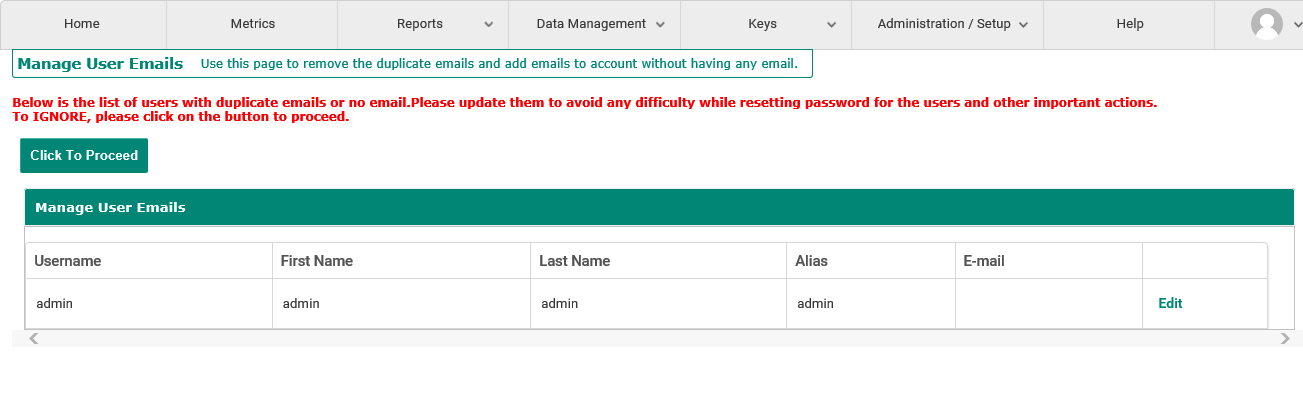Open the user profile avatar icon
Screen dimensions: 1303x412
pos(1266,24)
